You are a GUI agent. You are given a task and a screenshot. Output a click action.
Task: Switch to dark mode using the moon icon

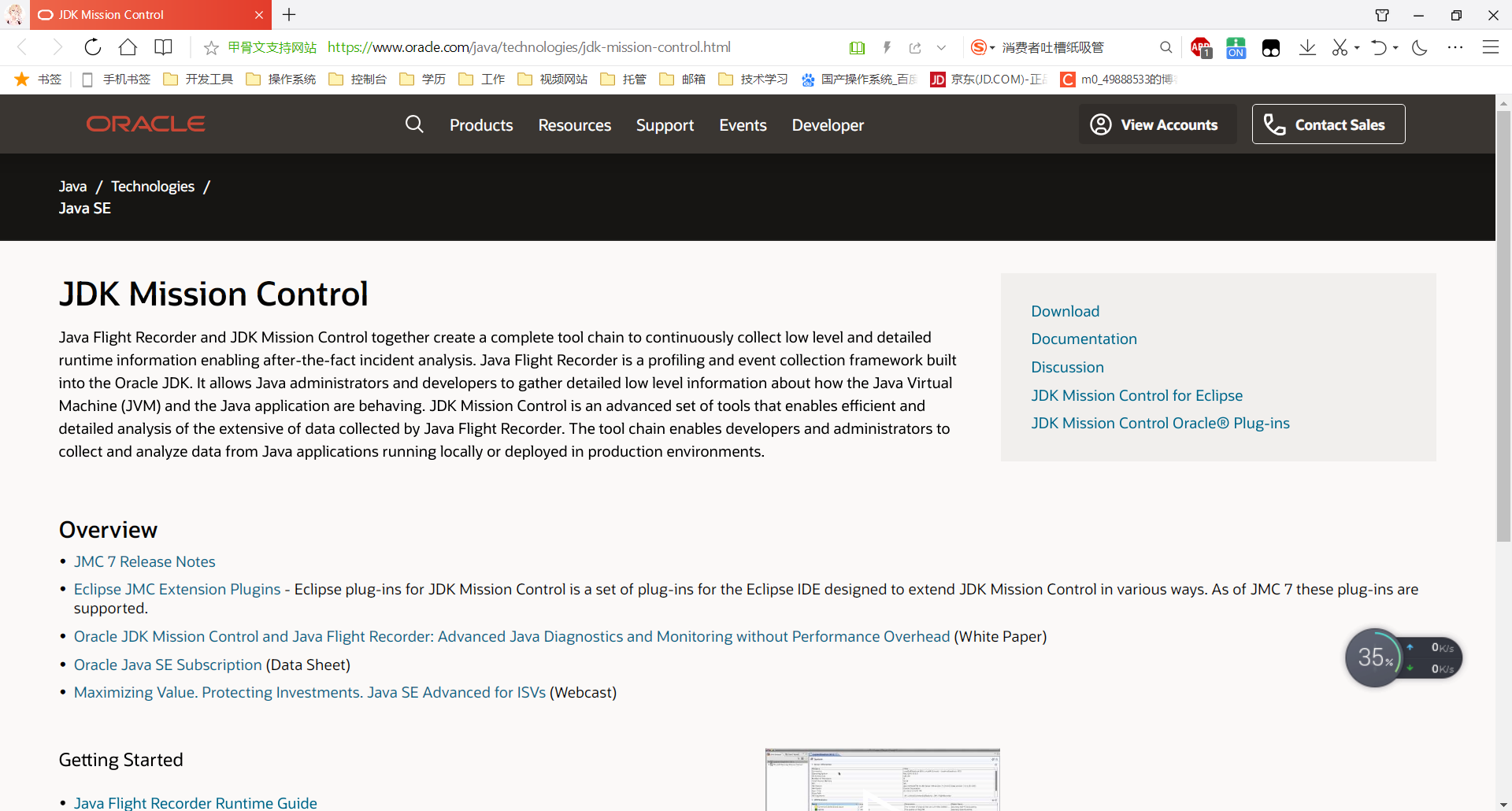[x=1420, y=48]
